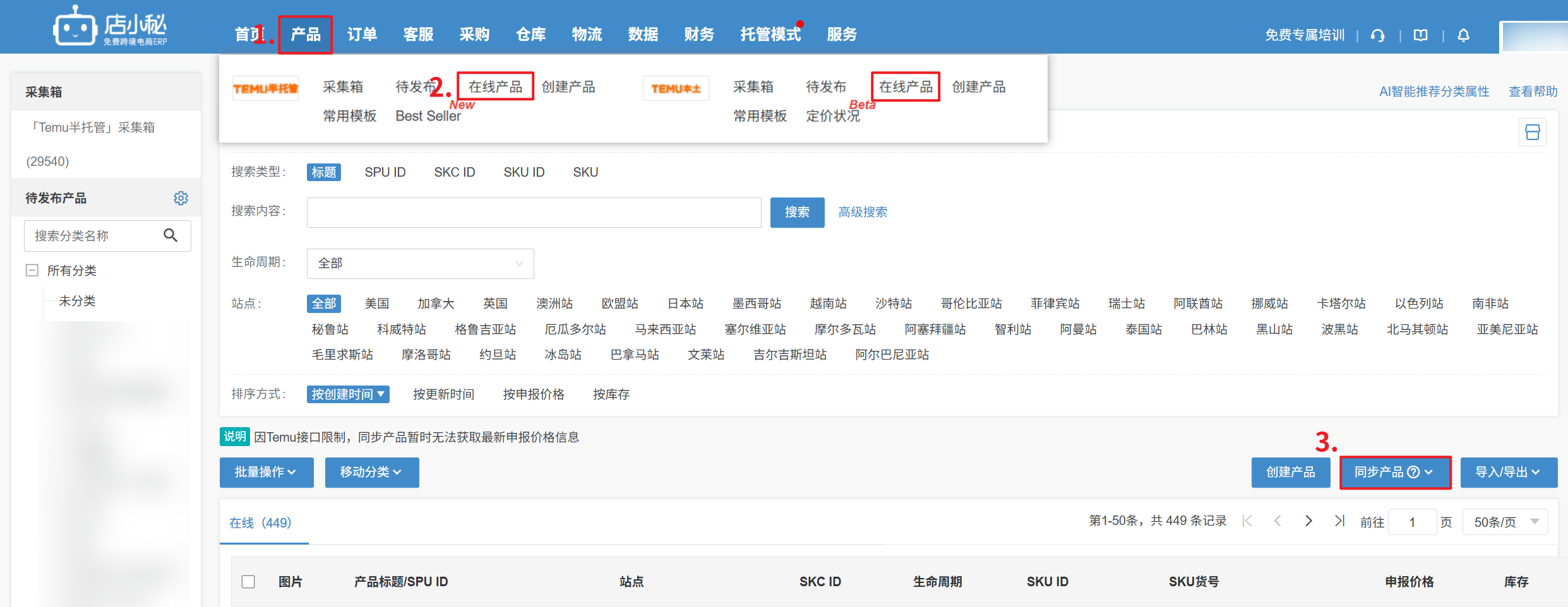The image size is (1568, 607).
Task: Click the collapse panel icon at top right
Action: [1532, 133]
